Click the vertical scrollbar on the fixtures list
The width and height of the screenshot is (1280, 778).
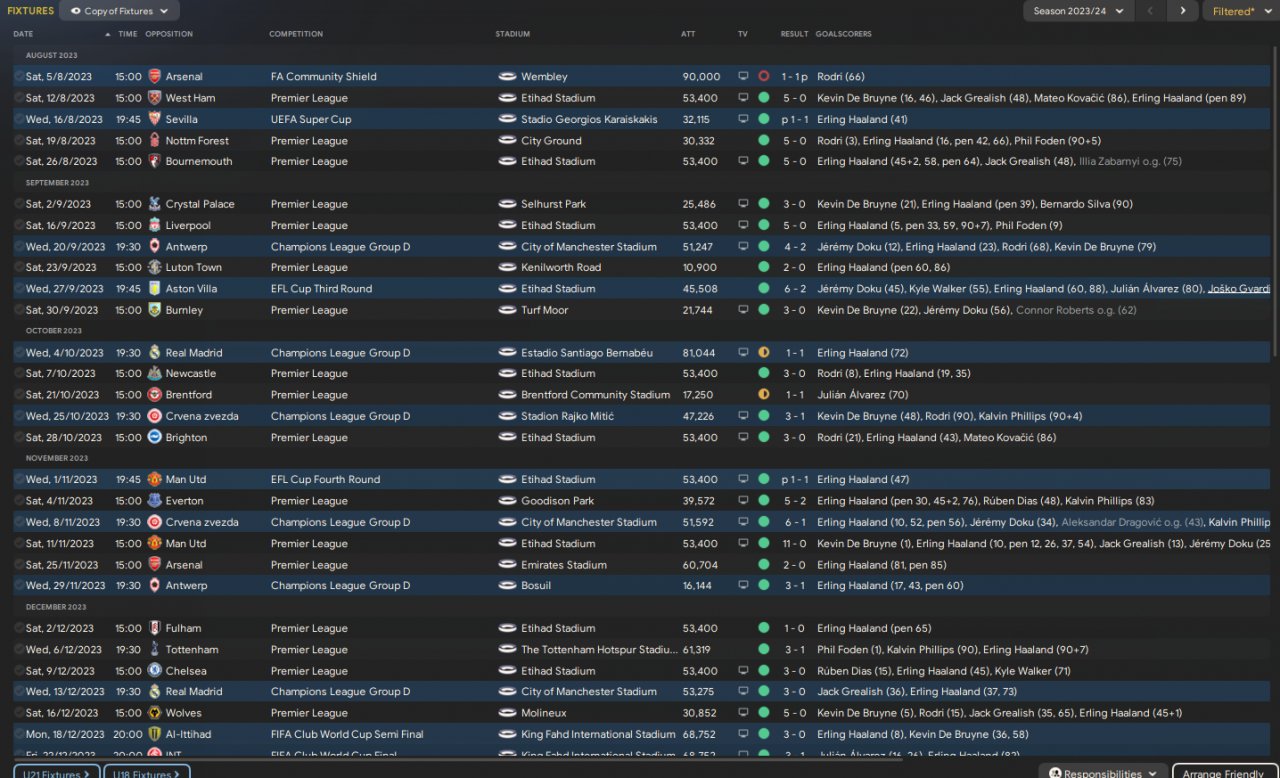click(1275, 200)
